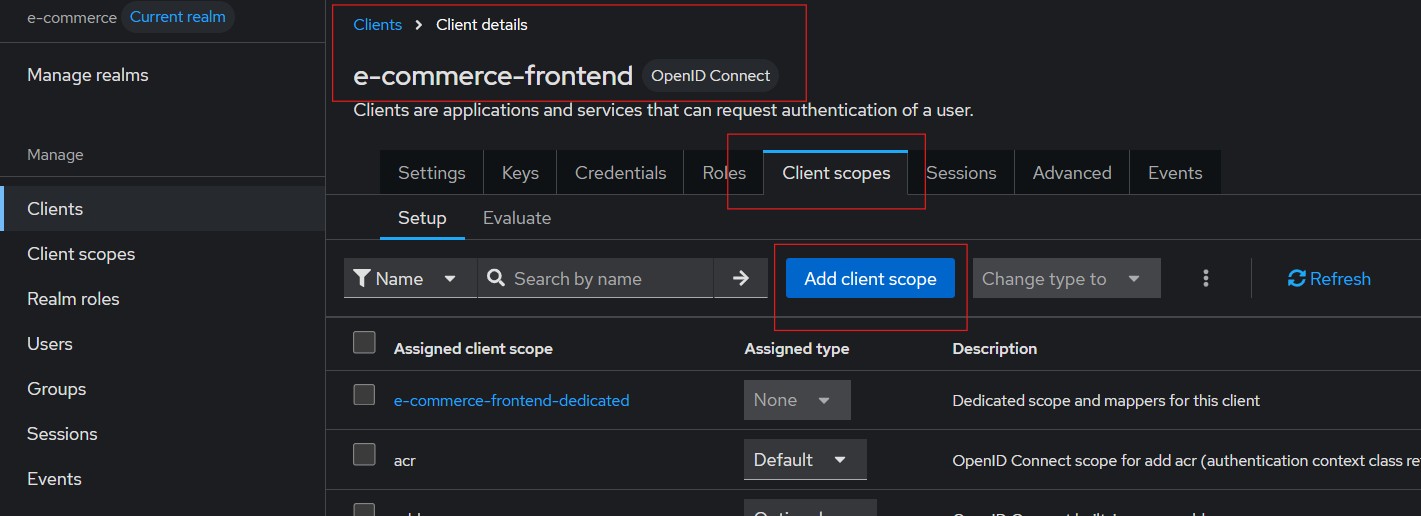Click the search arrow submit icon
Screen dimensions: 1421x516
(740, 279)
